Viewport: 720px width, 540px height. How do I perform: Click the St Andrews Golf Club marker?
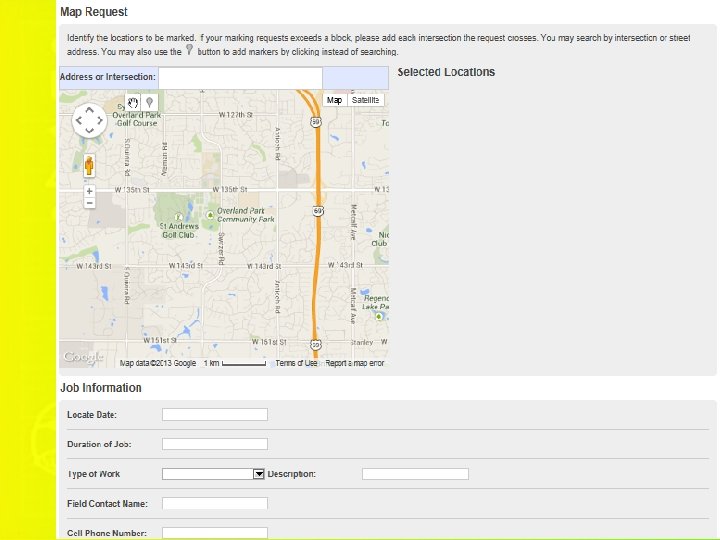(179, 217)
